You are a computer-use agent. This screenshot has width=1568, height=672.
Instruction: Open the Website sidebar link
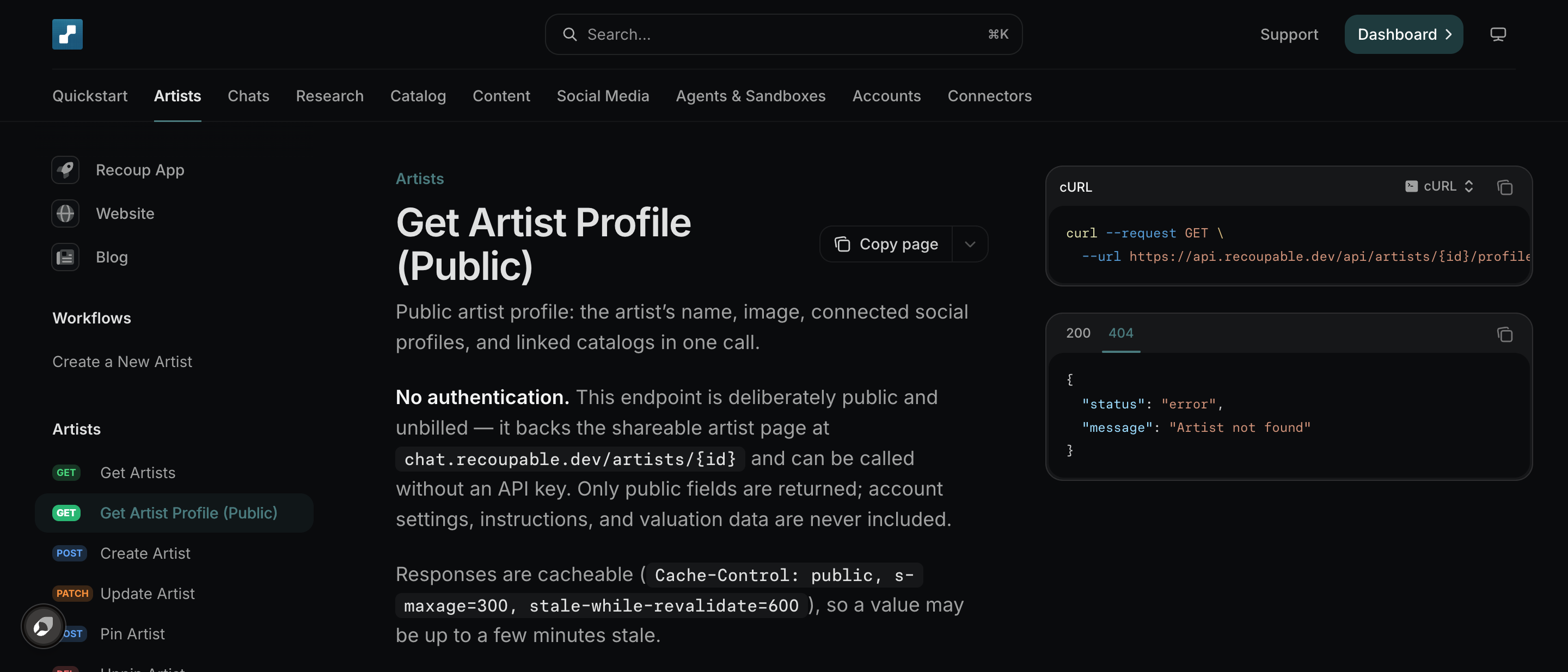125,213
